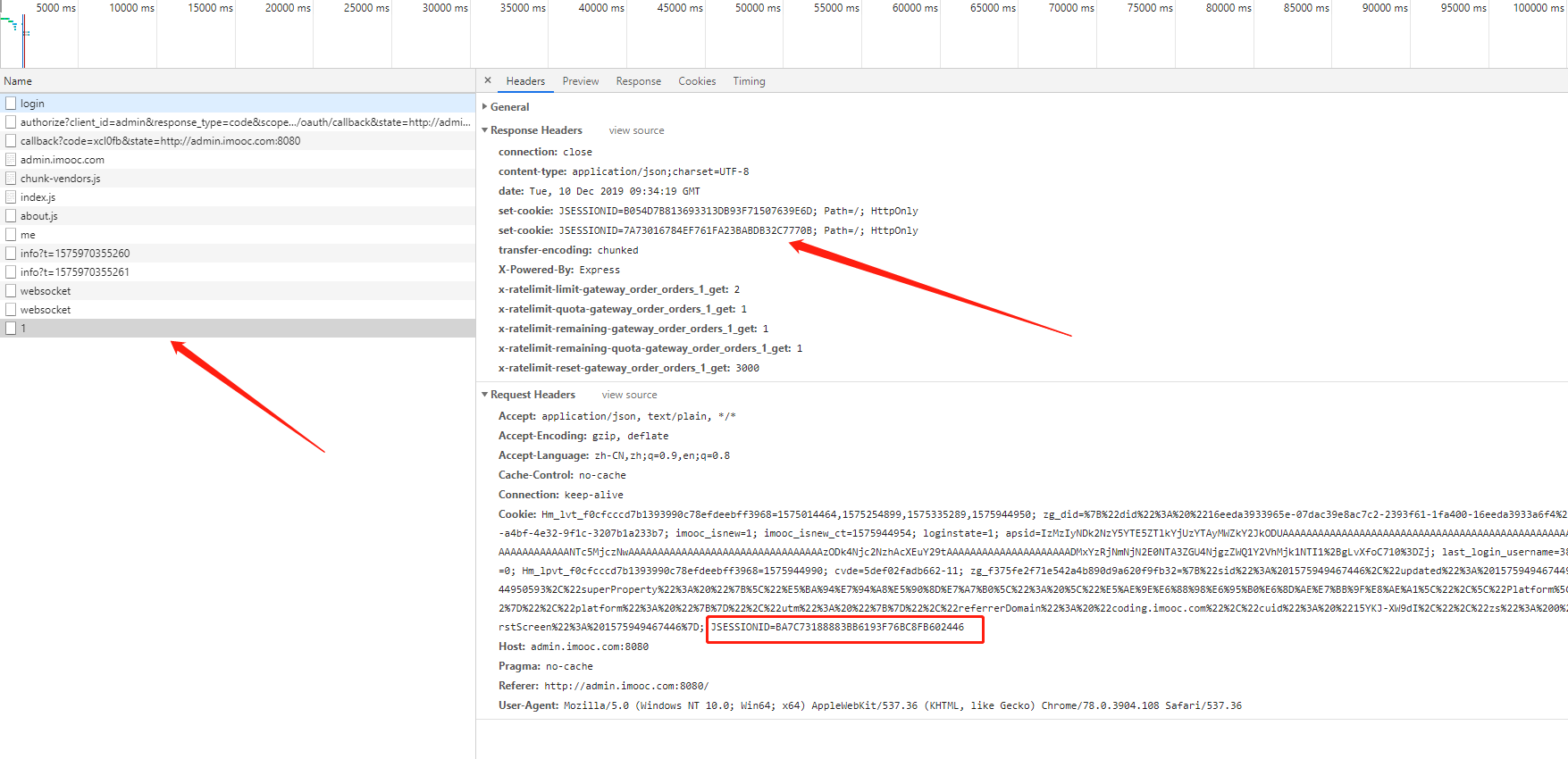
Task: Select the about.js request
Action: click(x=238, y=216)
